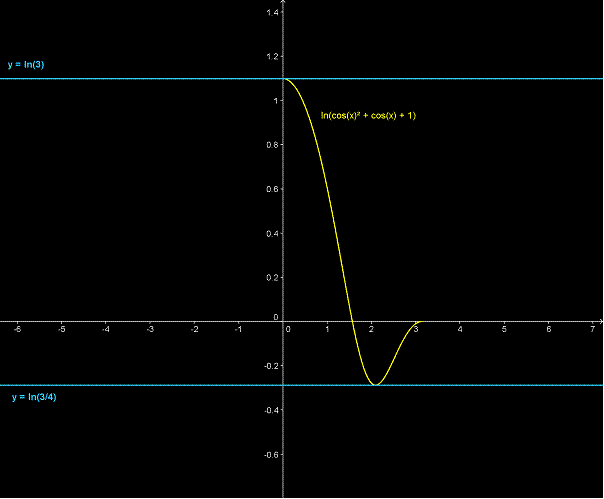Click the x-axis tick label -3
Screen dimensions: 604x499
click(x=150, y=328)
